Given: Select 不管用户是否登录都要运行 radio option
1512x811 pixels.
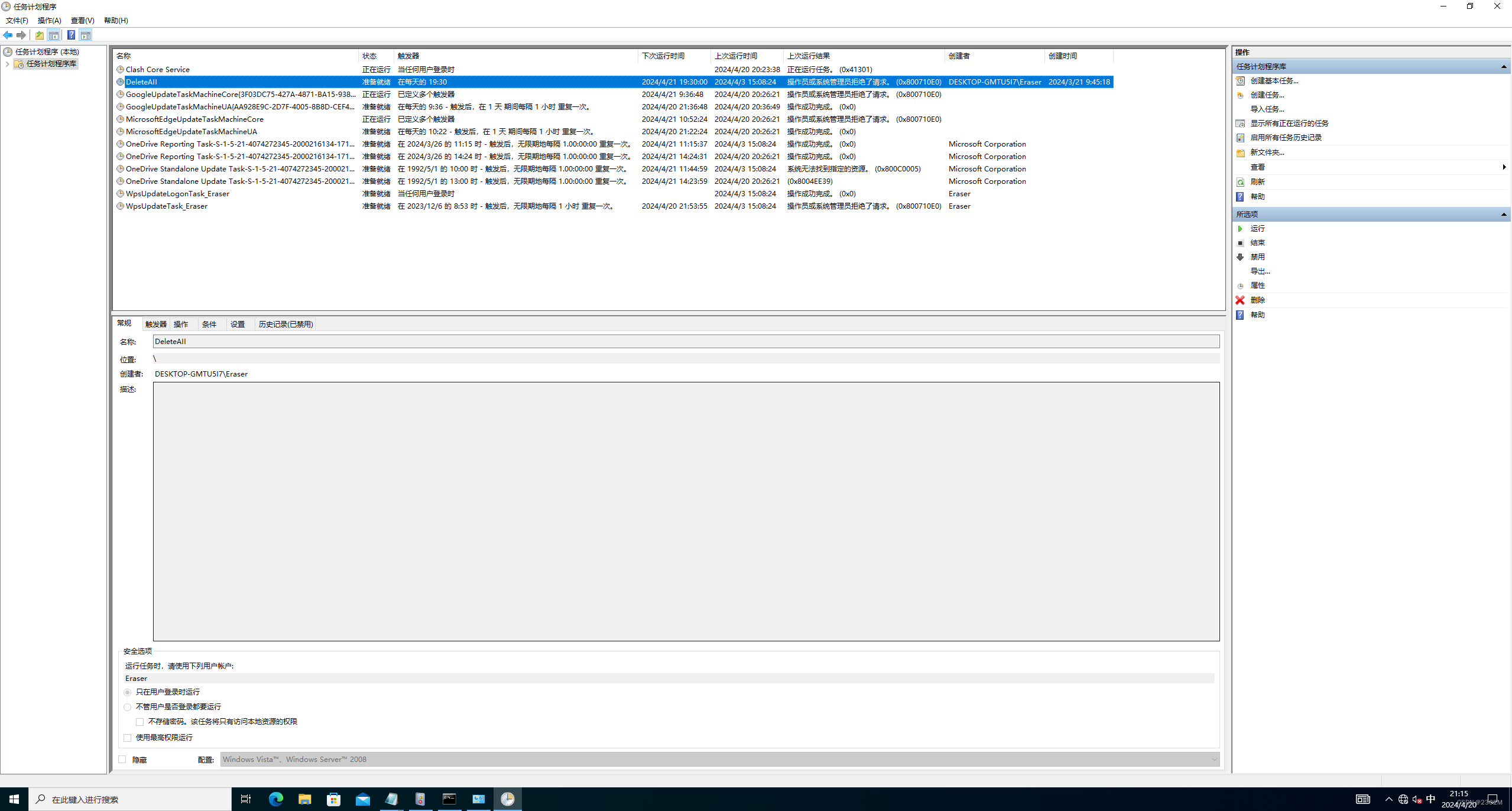Looking at the screenshot, I should pyautogui.click(x=128, y=707).
